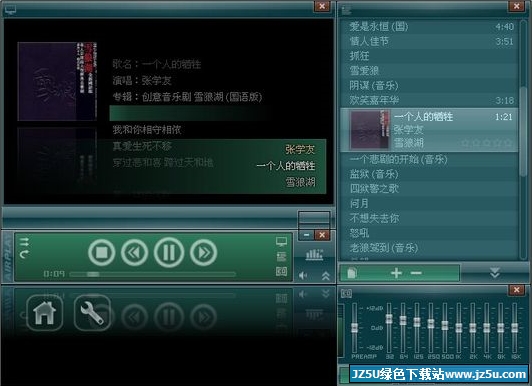The image size is (532, 386).
Task: Click the playlist vertical scrollbar
Action: tap(523, 131)
